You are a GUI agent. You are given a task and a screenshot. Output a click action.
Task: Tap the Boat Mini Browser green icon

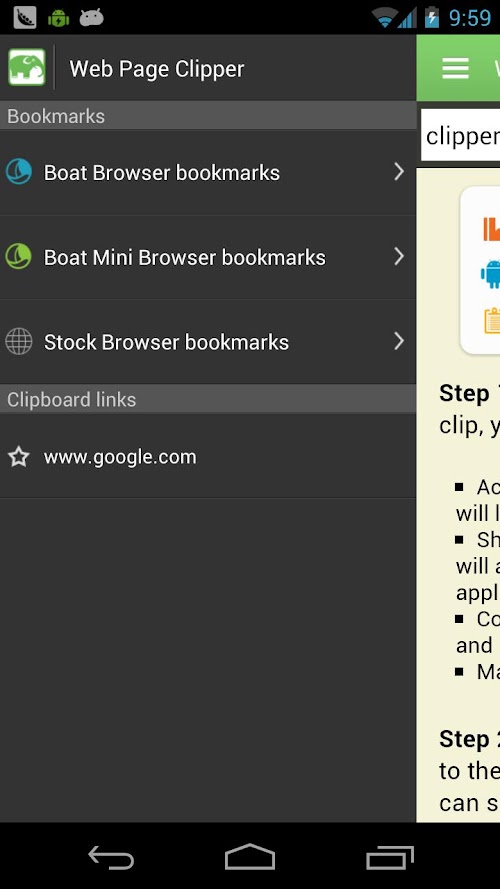click(19, 256)
